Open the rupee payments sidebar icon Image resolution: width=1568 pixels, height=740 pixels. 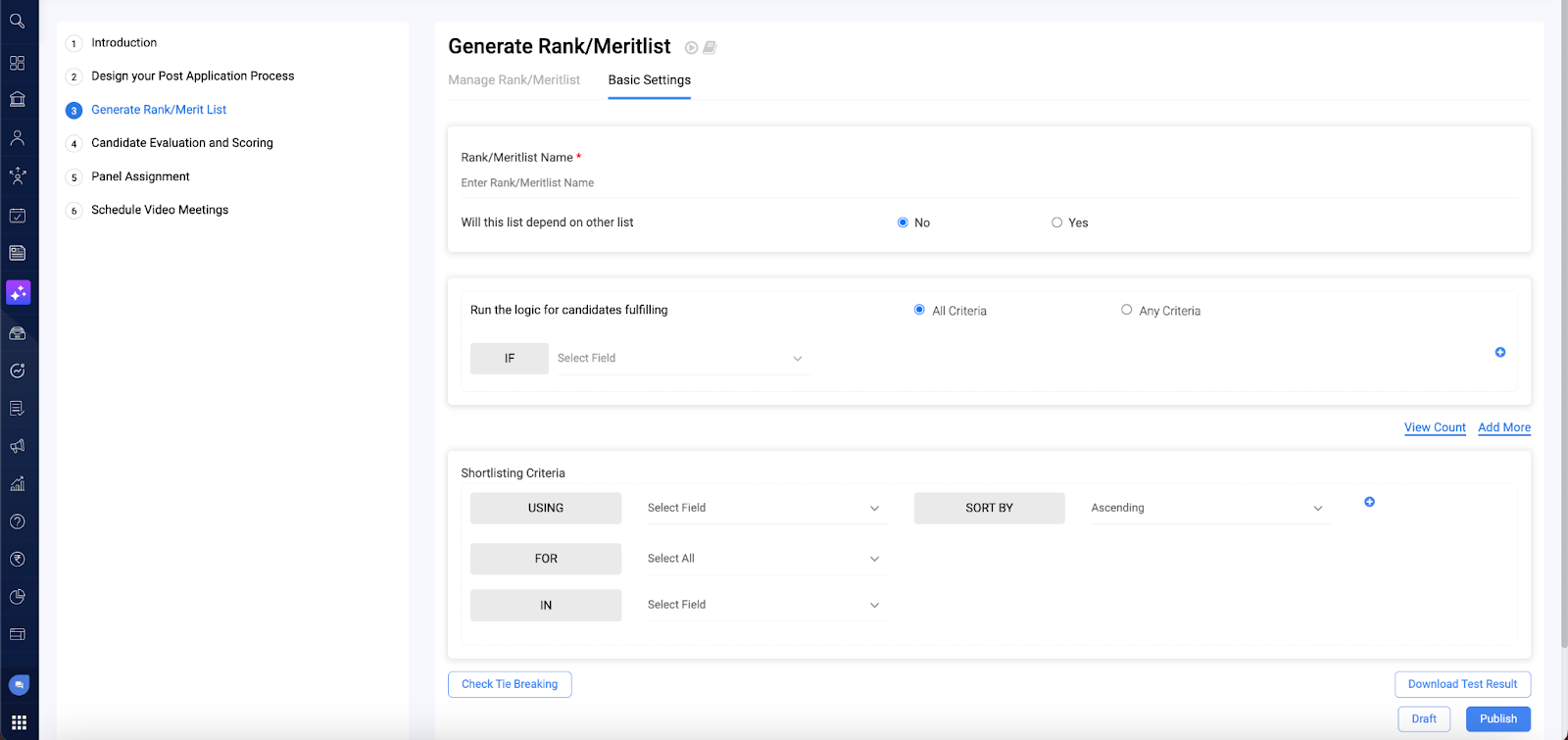[x=18, y=559]
